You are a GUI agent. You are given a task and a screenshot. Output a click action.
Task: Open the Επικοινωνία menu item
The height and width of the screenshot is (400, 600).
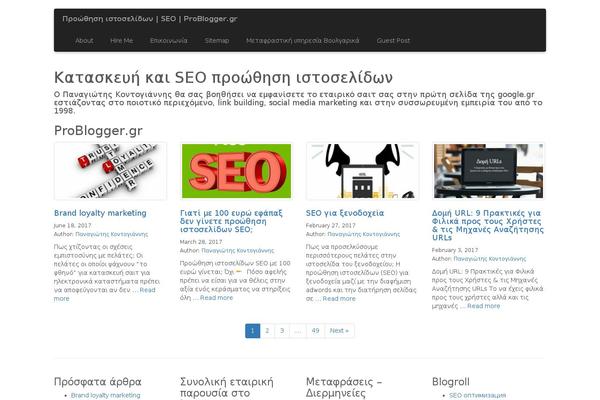click(x=169, y=41)
